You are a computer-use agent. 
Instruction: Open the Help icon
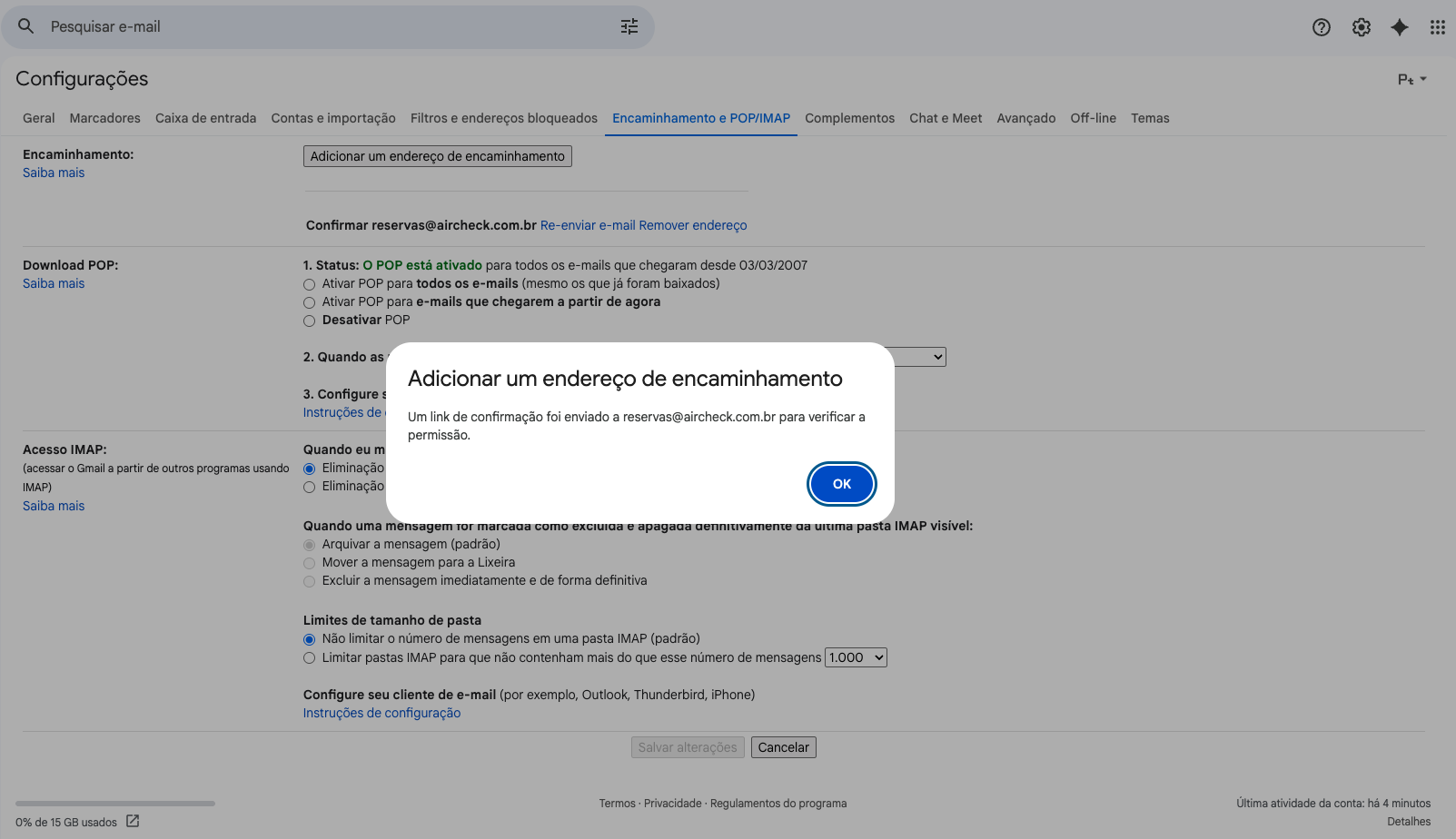(1321, 26)
